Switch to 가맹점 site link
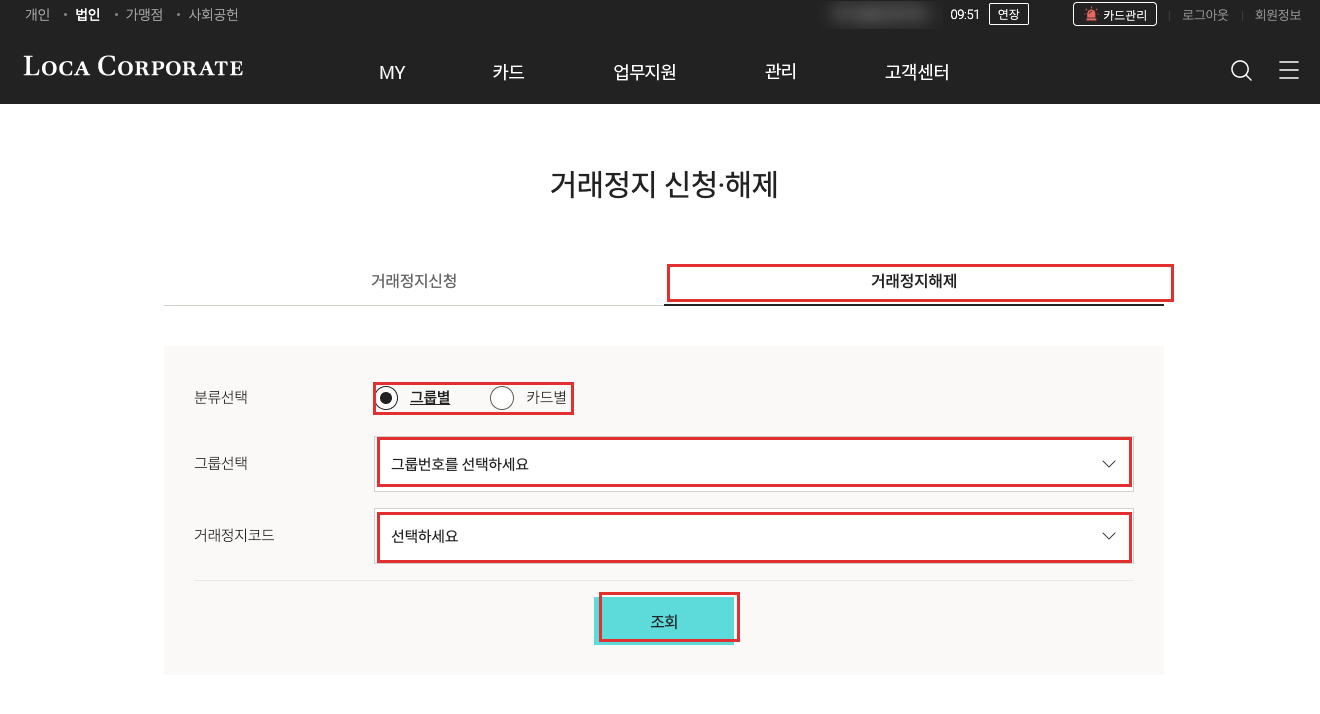 click(144, 15)
